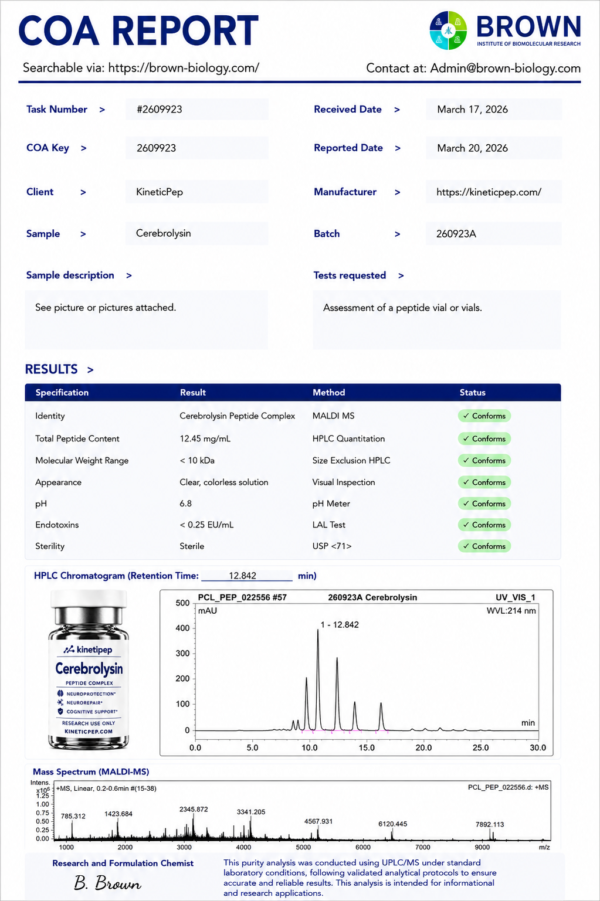Click the Result column header

(193, 392)
